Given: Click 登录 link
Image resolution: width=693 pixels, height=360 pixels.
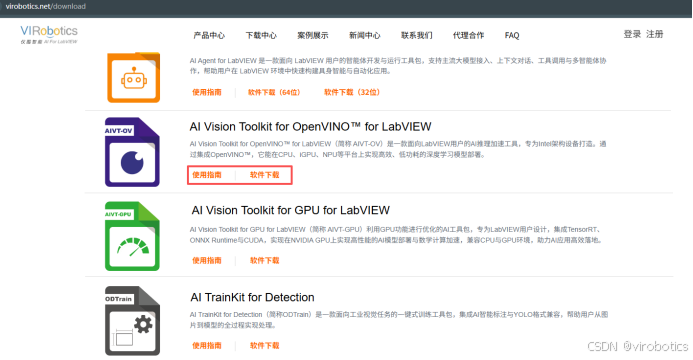Looking at the screenshot, I should coord(632,34).
